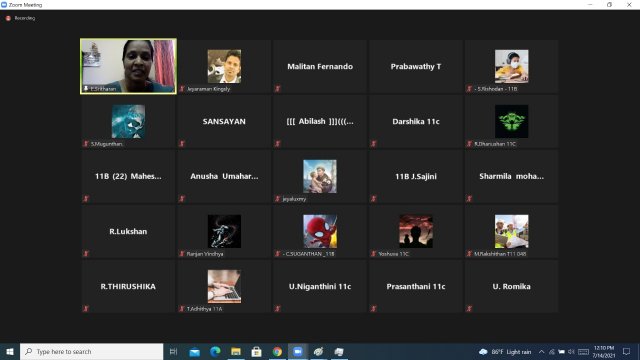Viewport: 640px width, 360px height.
Task: Click the jeyaluxmy religious picture avatar
Action: pyautogui.click(x=320, y=176)
